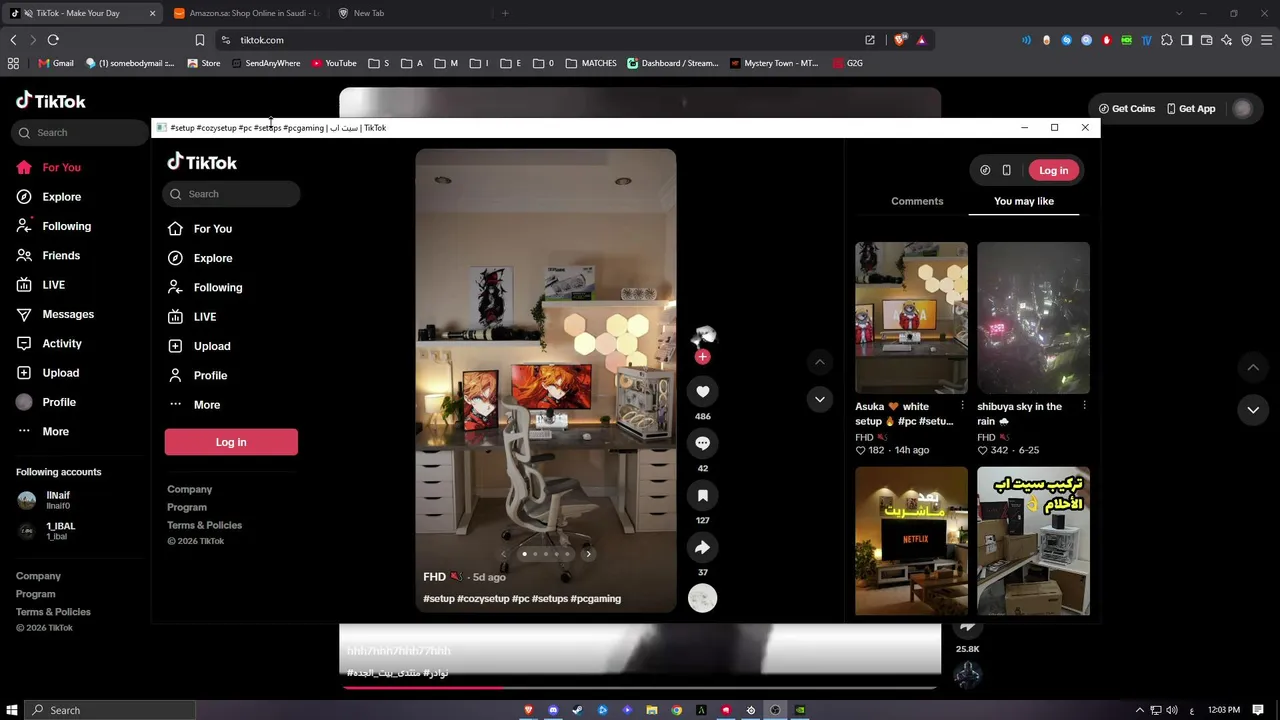The image size is (1280, 720).
Task: Toggle the browser sidebar panel icon
Action: pos(1186,40)
